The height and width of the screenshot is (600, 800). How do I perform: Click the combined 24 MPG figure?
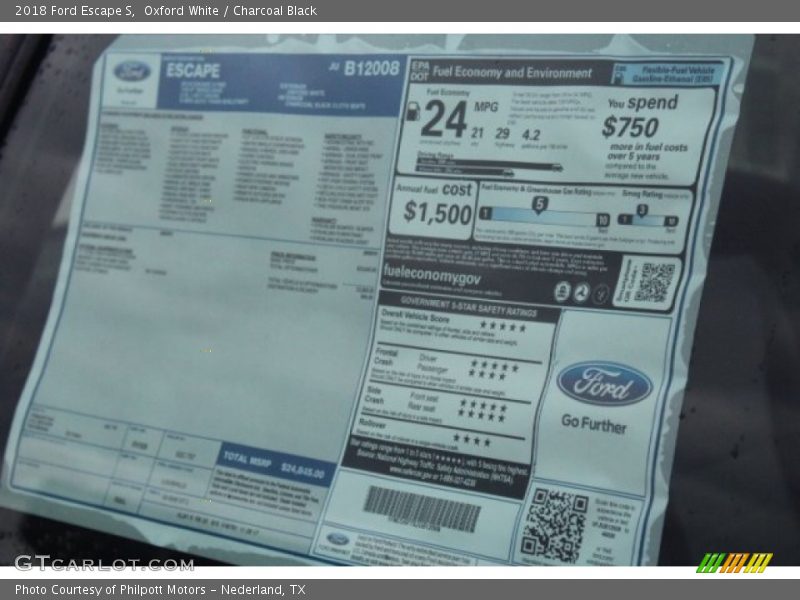[444, 119]
